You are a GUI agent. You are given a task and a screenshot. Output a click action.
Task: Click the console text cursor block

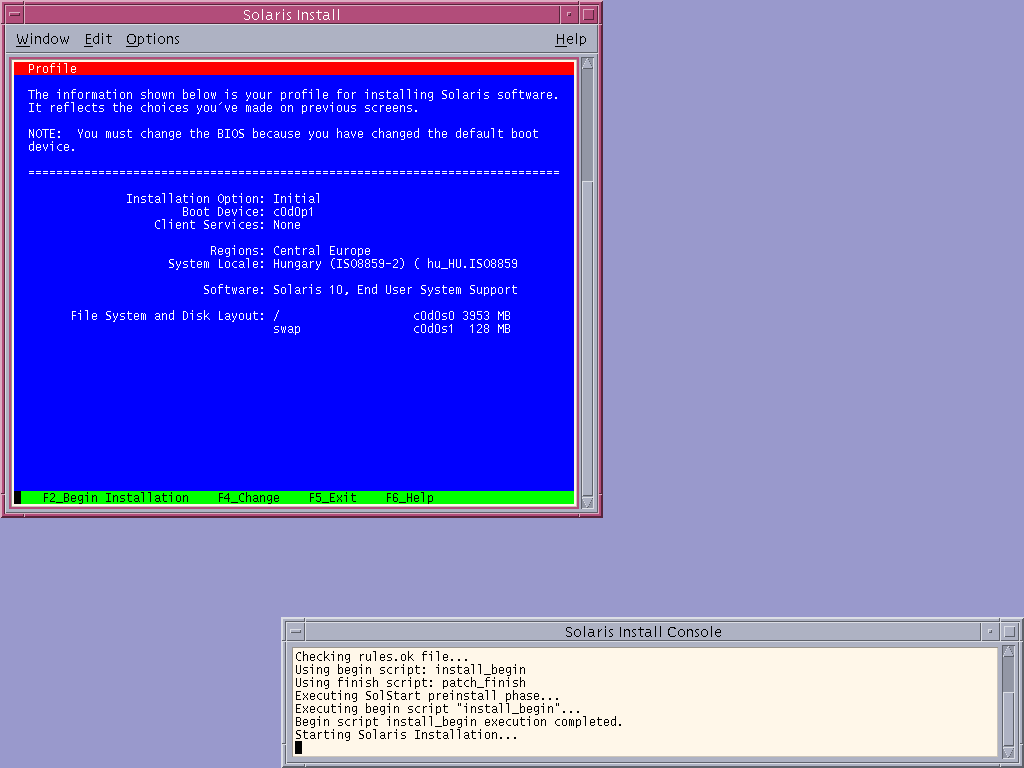pyautogui.click(x=298, y=748)
